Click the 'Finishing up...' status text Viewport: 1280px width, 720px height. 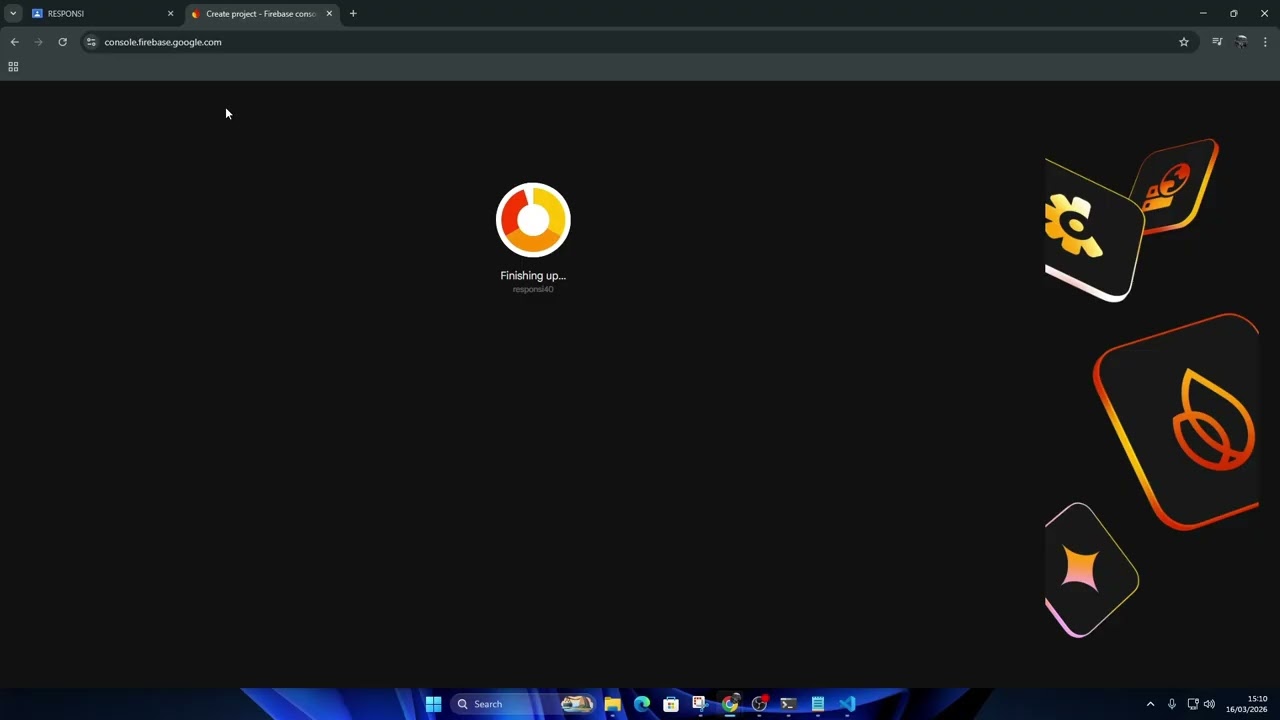[x=533, y=276]
